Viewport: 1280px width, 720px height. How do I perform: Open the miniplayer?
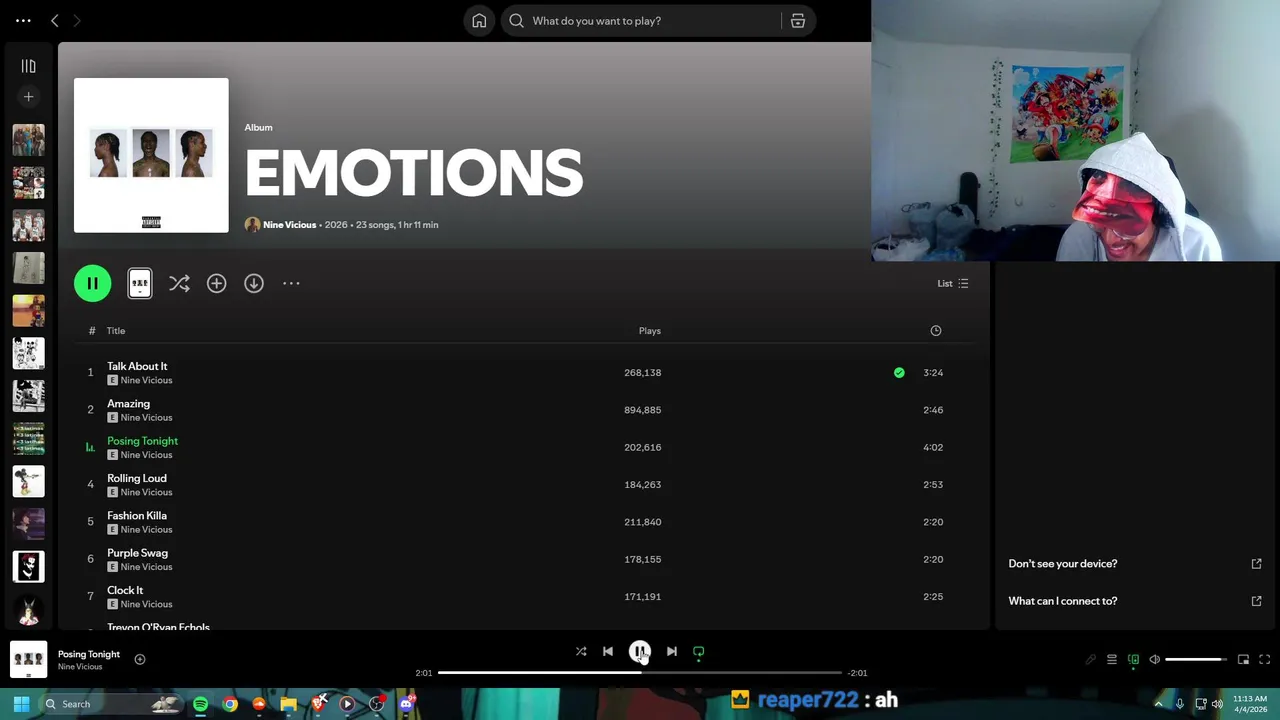tap(1243, 660)
